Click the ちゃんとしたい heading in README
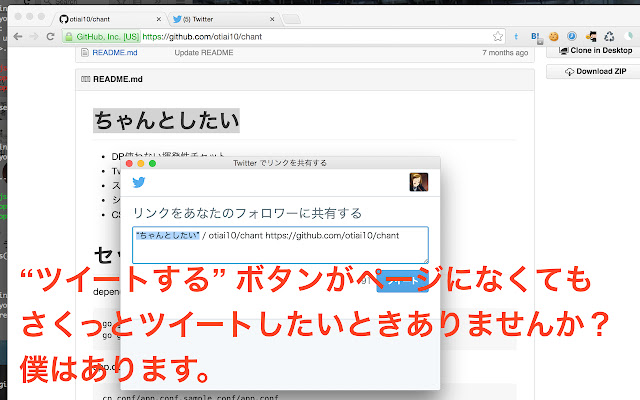This screenshot has width=640, height=400. (x=167, y=120)
